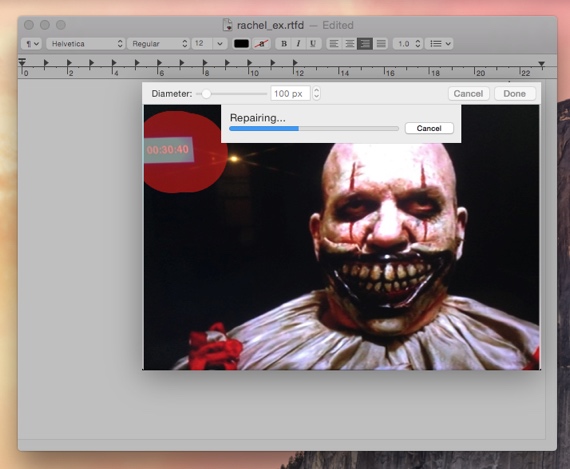Click the tab stop at ruler mark 6

(x=159, y=63)
